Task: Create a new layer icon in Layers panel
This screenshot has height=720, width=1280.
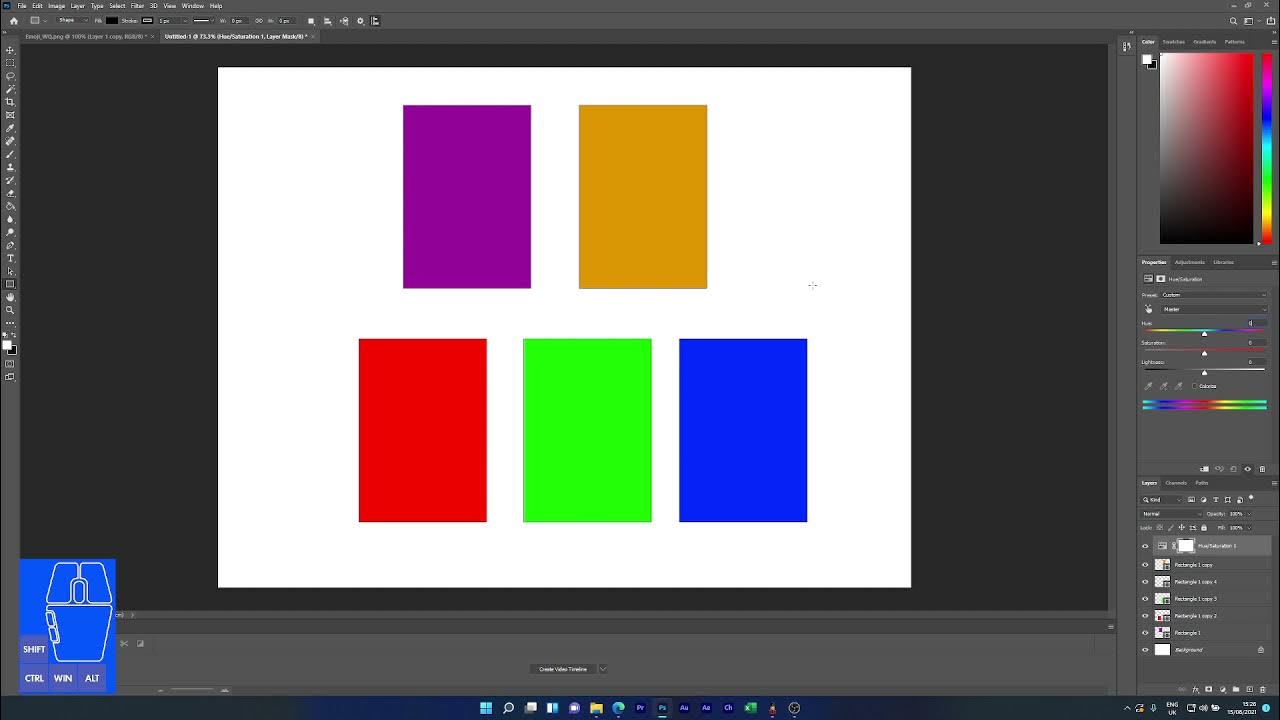Action: [1250, 689]
